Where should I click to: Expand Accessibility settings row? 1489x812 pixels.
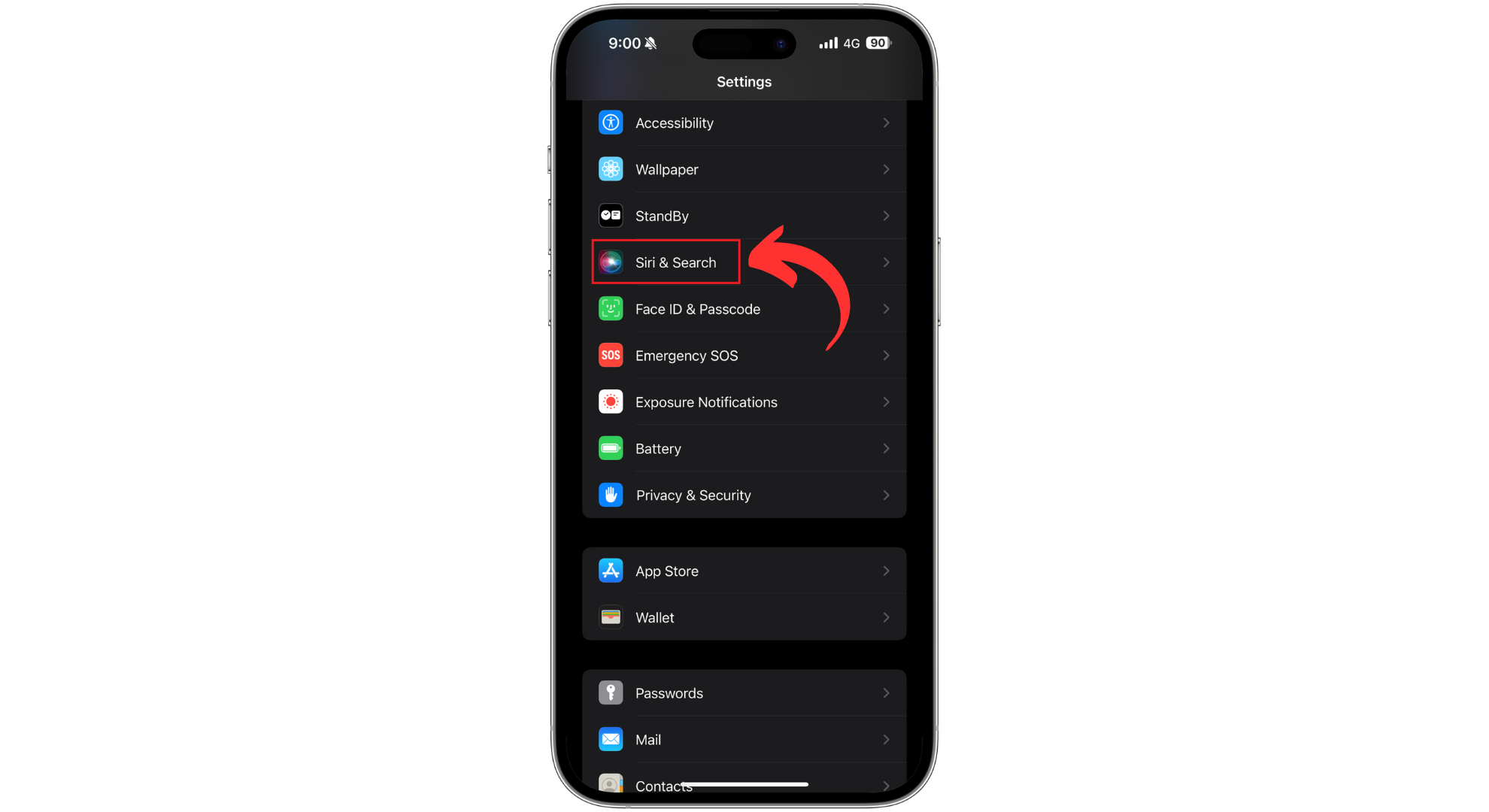pos(744,122)
